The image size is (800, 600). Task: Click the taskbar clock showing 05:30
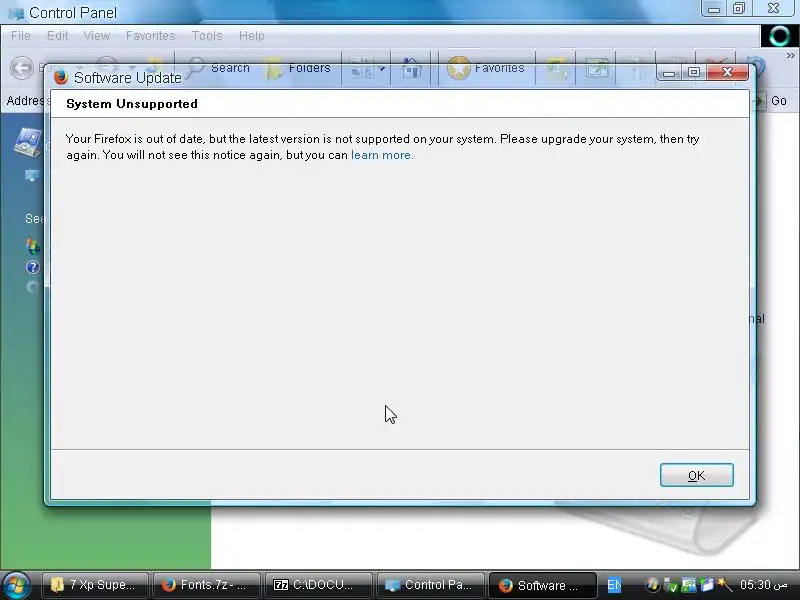click(x=764, y=585)
